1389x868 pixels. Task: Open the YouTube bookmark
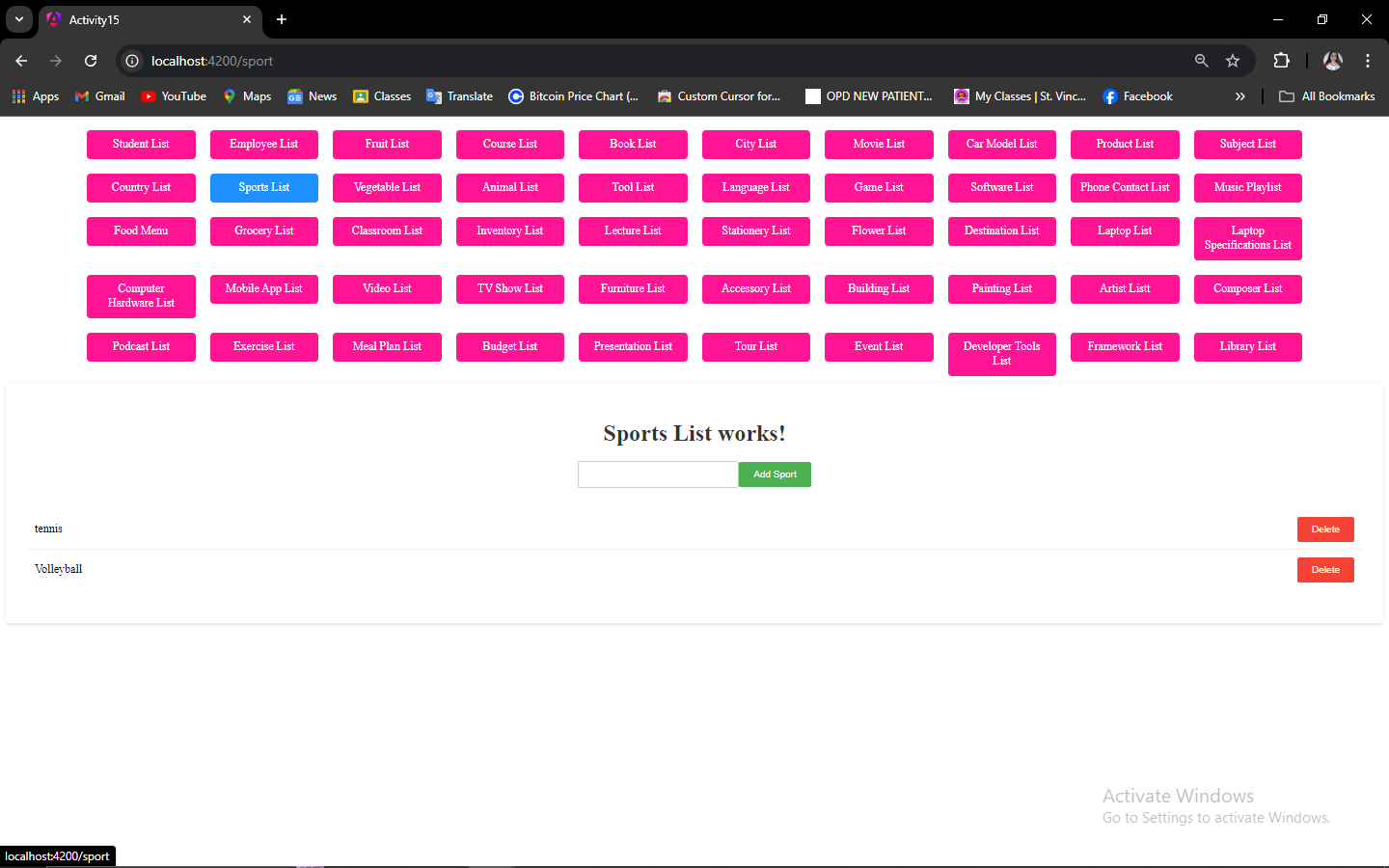pos(174,96)
